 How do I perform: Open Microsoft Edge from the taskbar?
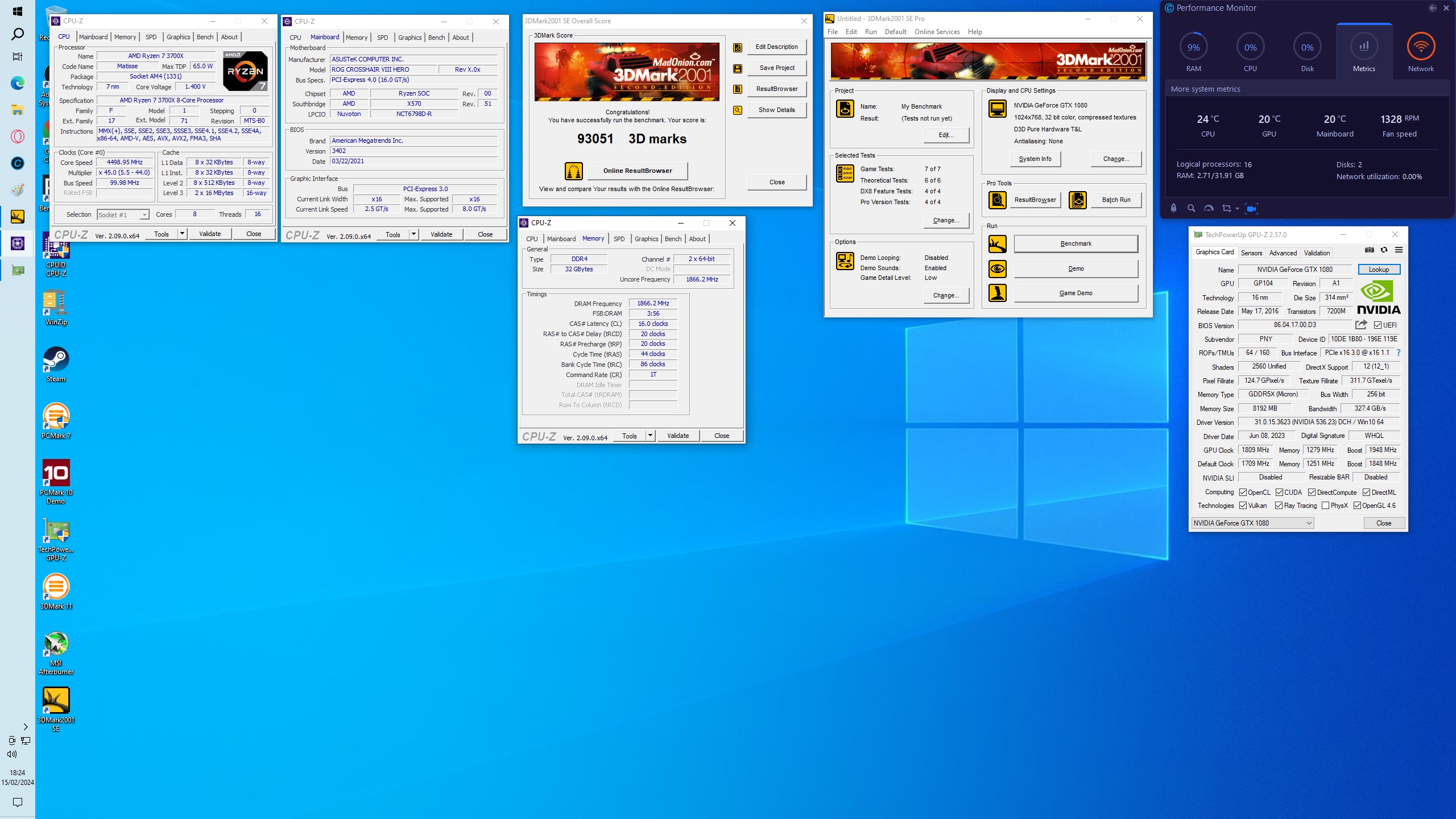(18, 84)
